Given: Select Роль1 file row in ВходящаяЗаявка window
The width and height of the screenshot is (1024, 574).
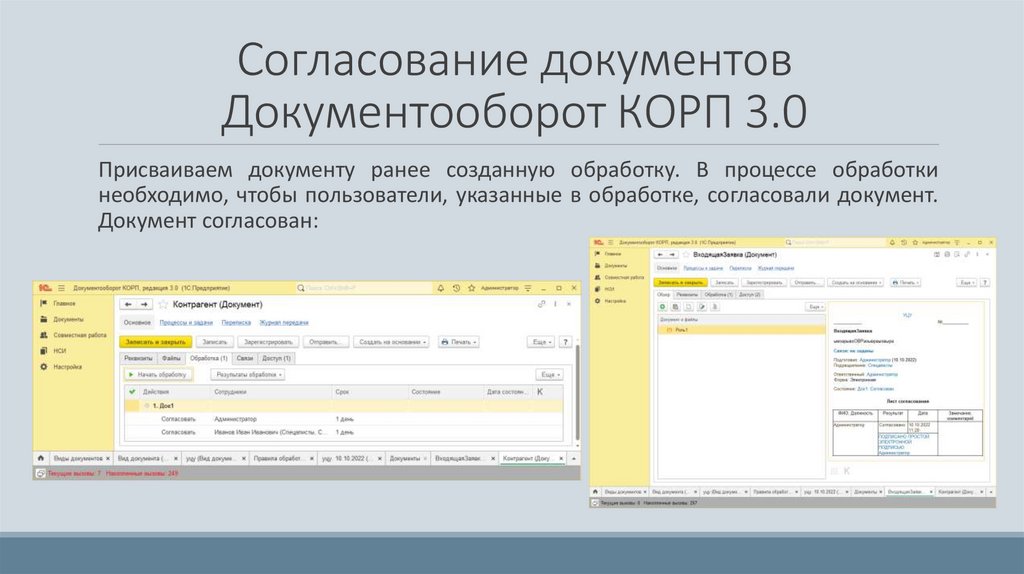Looking at the screenshot, I should pos(742,330).
